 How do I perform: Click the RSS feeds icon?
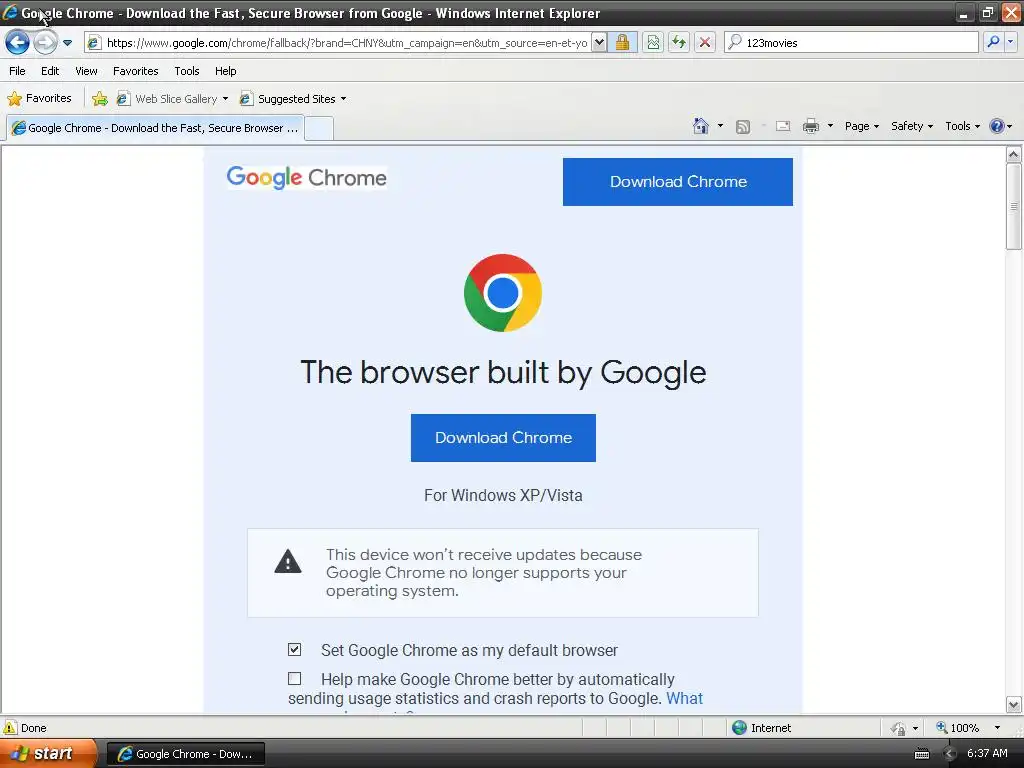pos(743,127)
